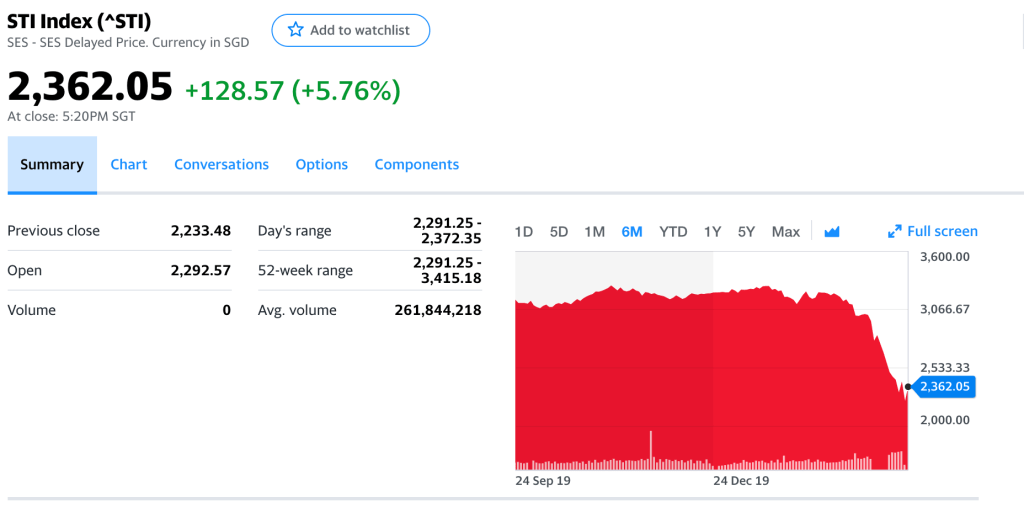Select the Summary tab
This screenshot has width=1024, height=513.
coord(52,164)
